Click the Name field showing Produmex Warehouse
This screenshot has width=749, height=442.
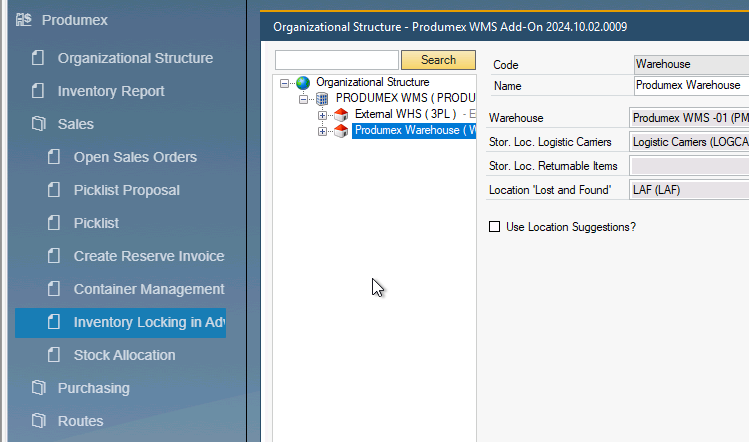pos(691,85)
